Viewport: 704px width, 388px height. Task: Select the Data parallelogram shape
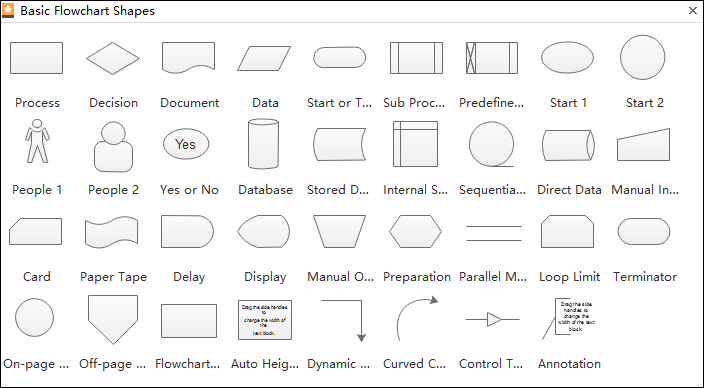[264, 58]
